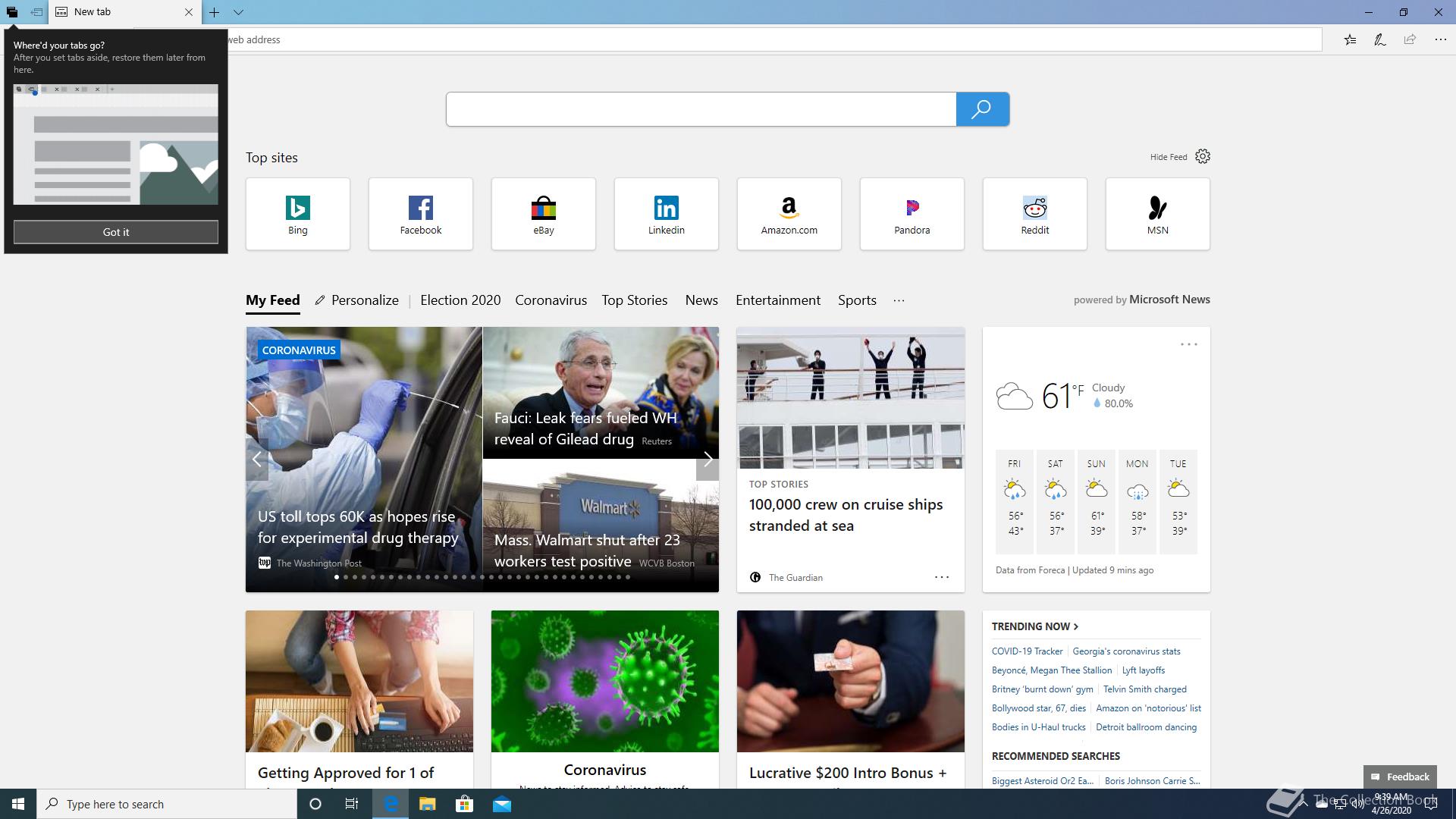Switch to the News tab

(x=701, y=300)
